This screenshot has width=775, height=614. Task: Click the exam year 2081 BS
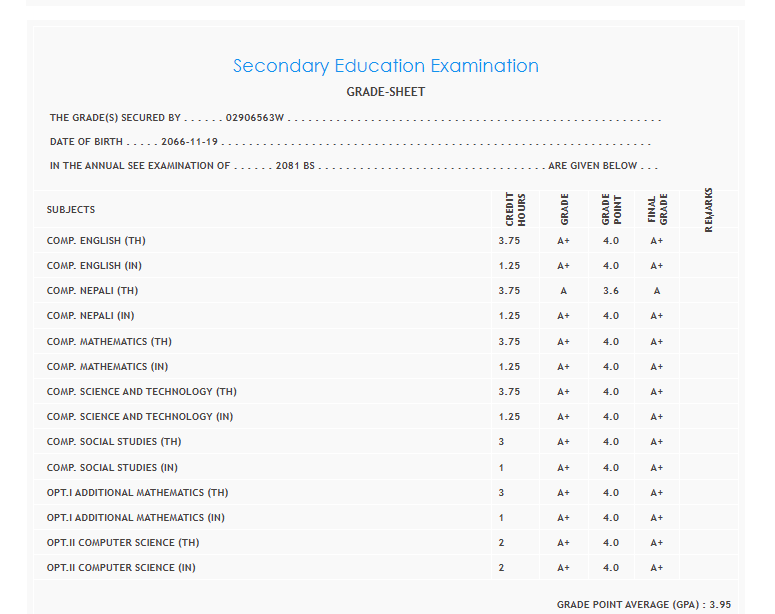tap(295, 166)
